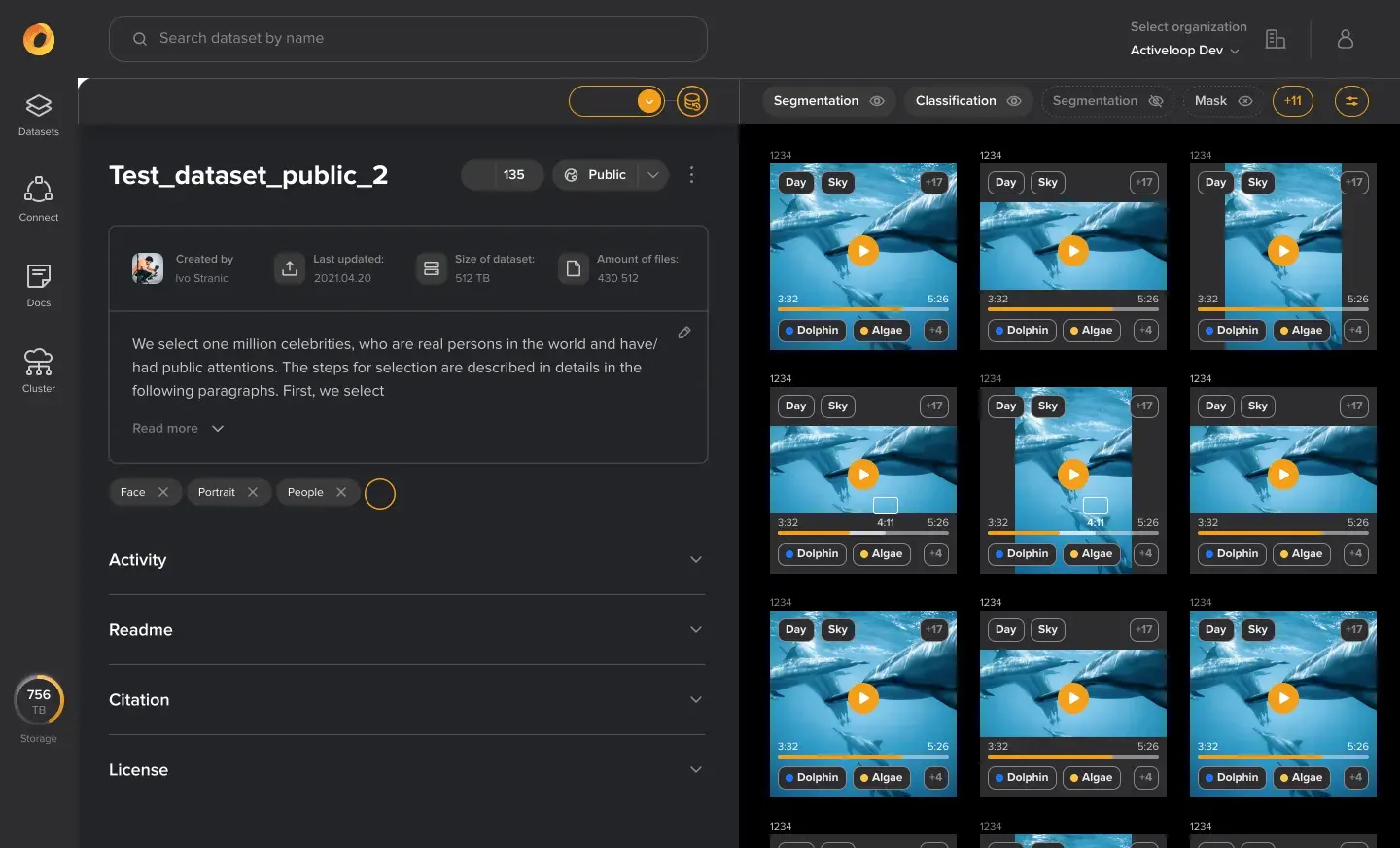This screenshot has width=1400, height=848.
Task: Click the Search dataset by name field
Action: pos(408,39)
